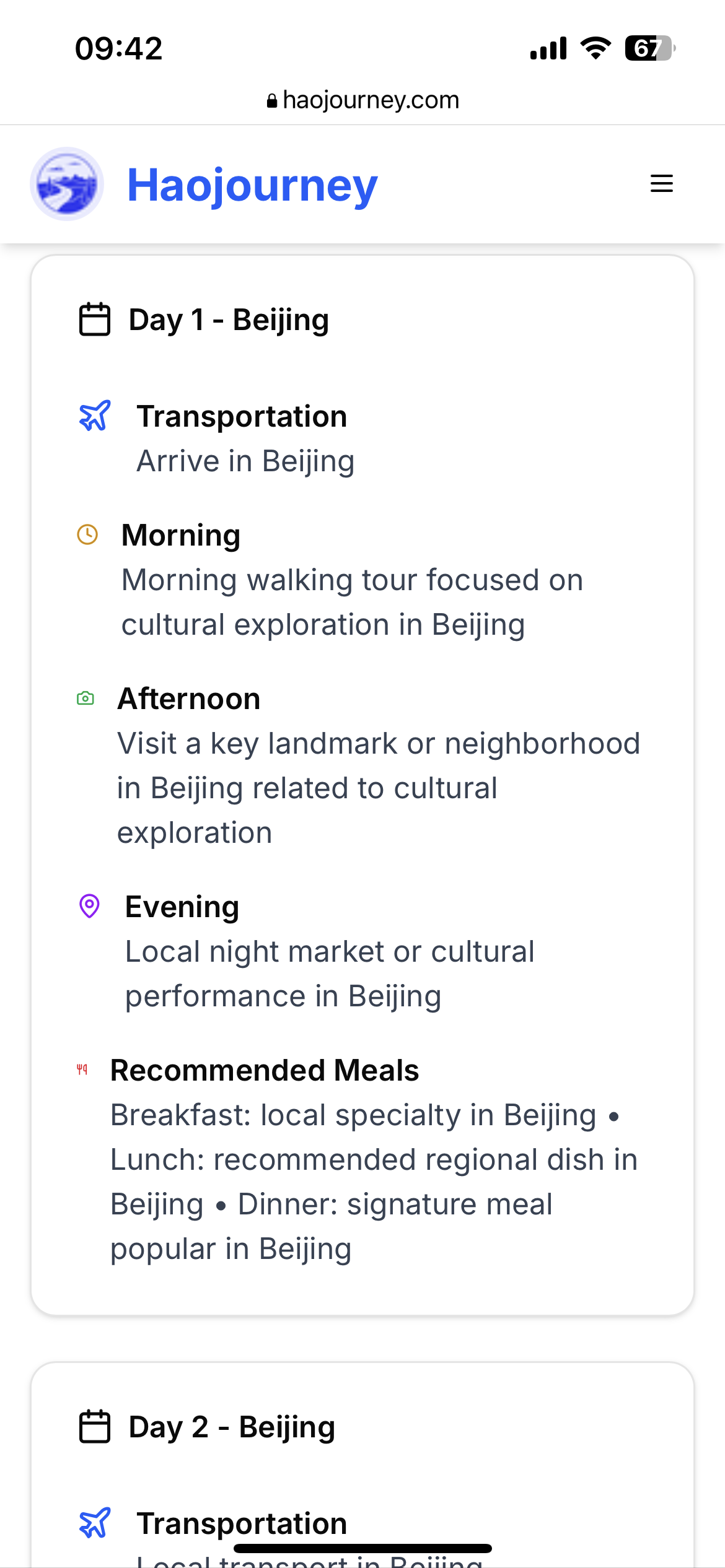Tap the Evening night market description
The width and height of the screenshot is (725, 1568).
[330, 974]
